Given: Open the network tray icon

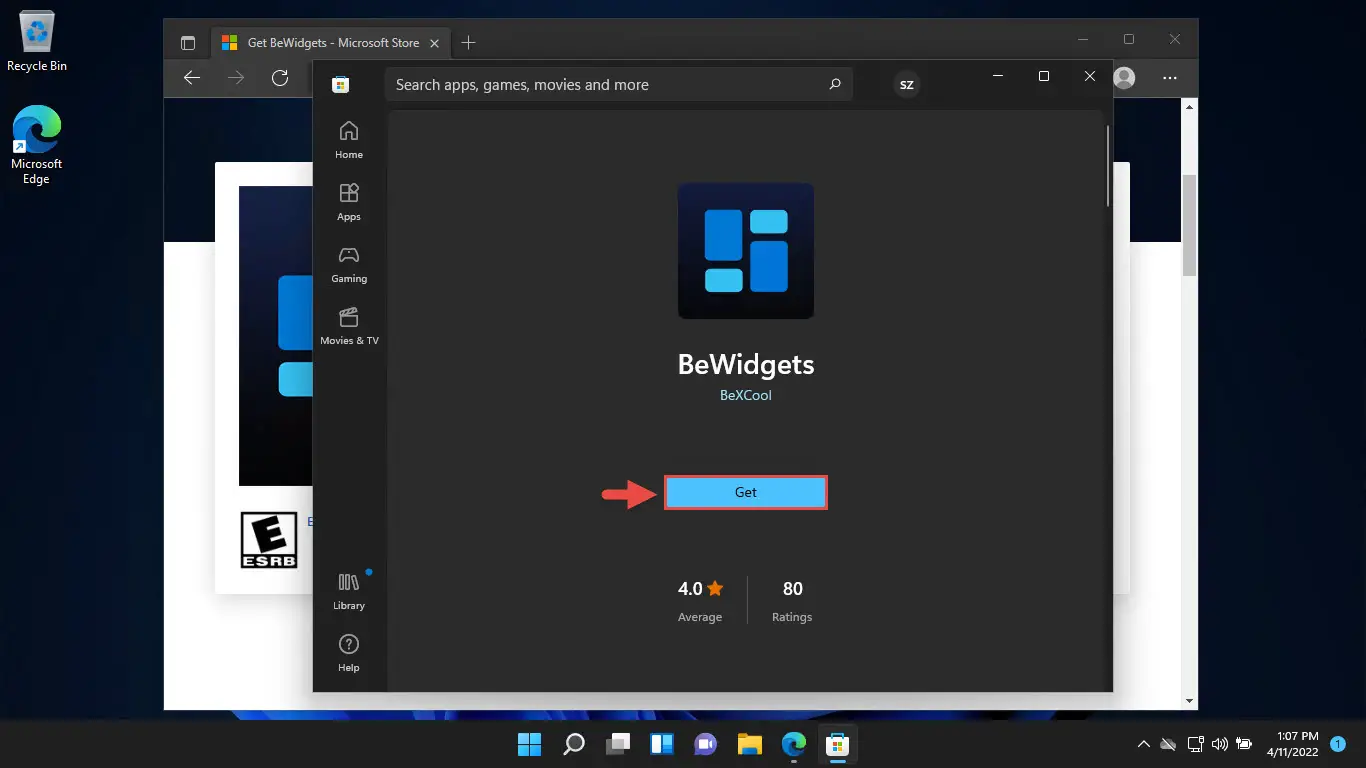Looking at the screenshot, I should [1195, 744].
